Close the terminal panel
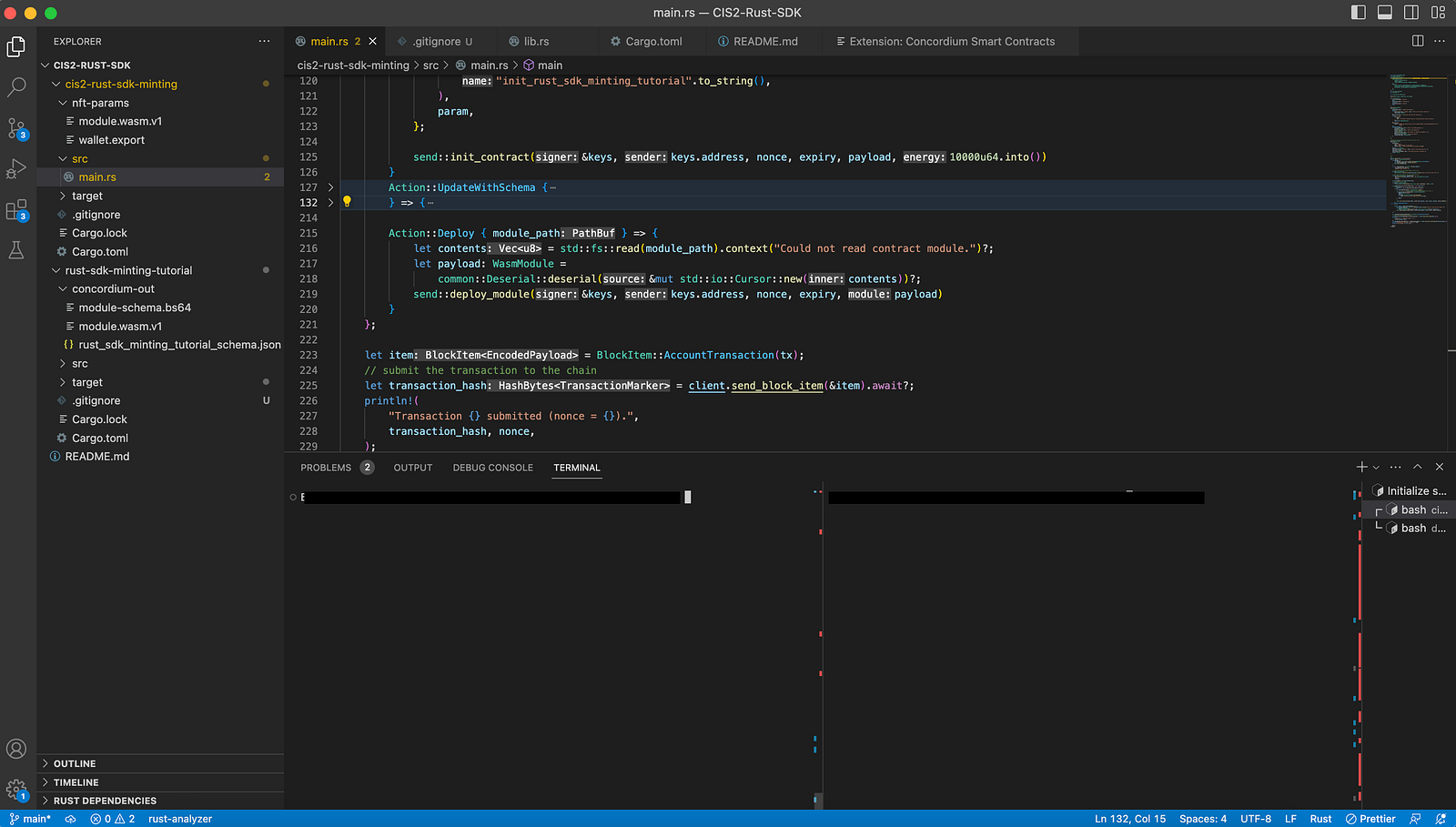The width and height of the screenshot is (1456, 827). [1440, 467]
